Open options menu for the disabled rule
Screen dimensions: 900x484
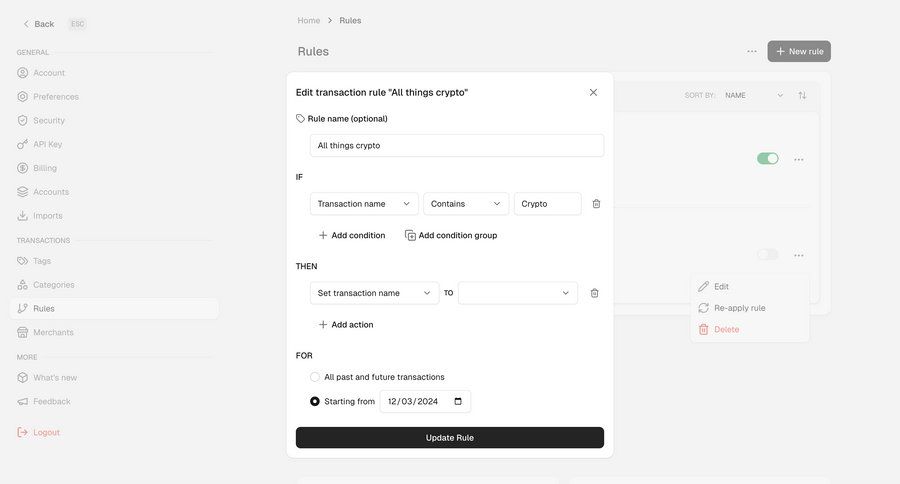click(x=798, y=255)
